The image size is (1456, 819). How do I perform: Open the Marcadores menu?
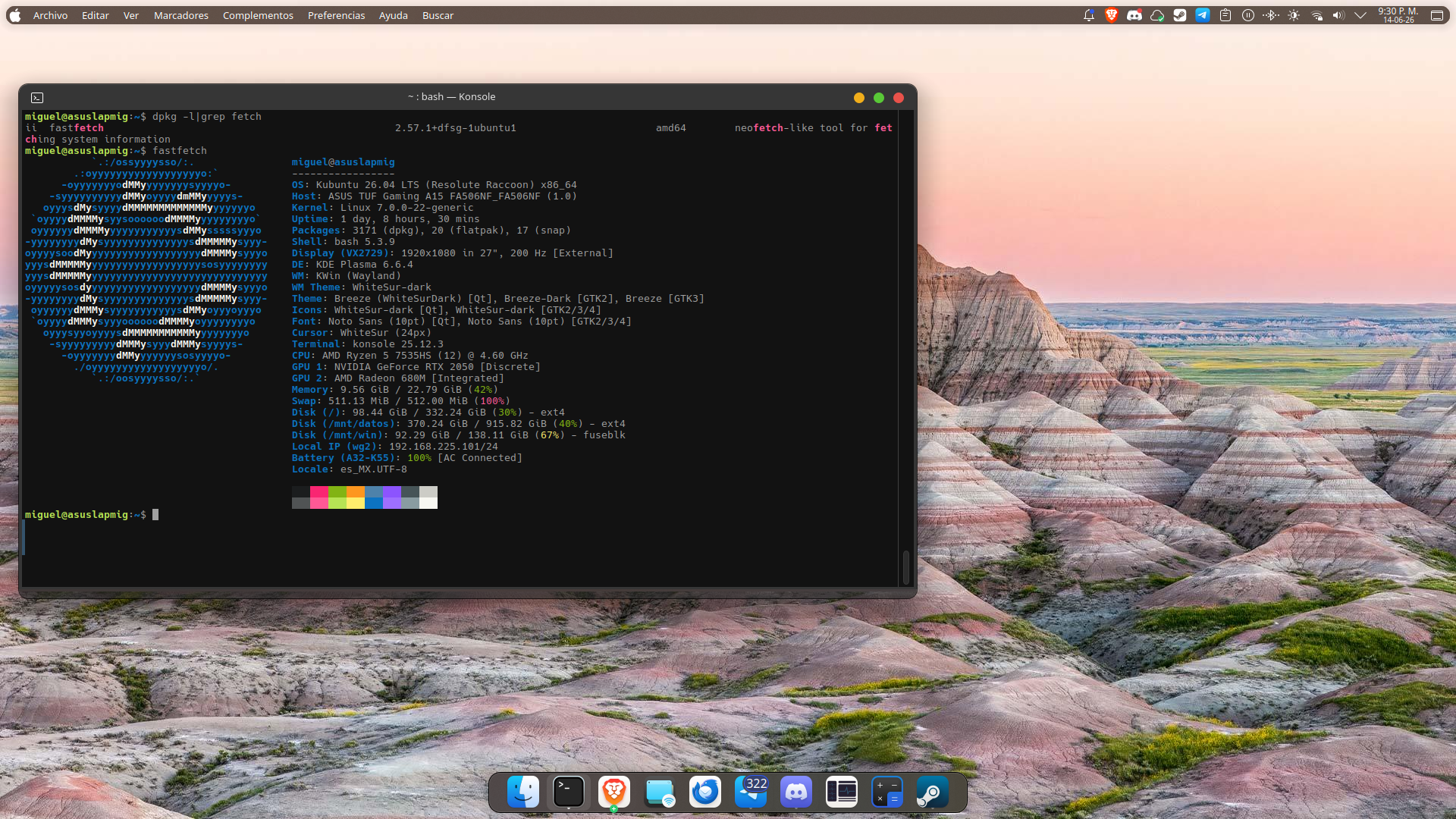click(181, 15)
